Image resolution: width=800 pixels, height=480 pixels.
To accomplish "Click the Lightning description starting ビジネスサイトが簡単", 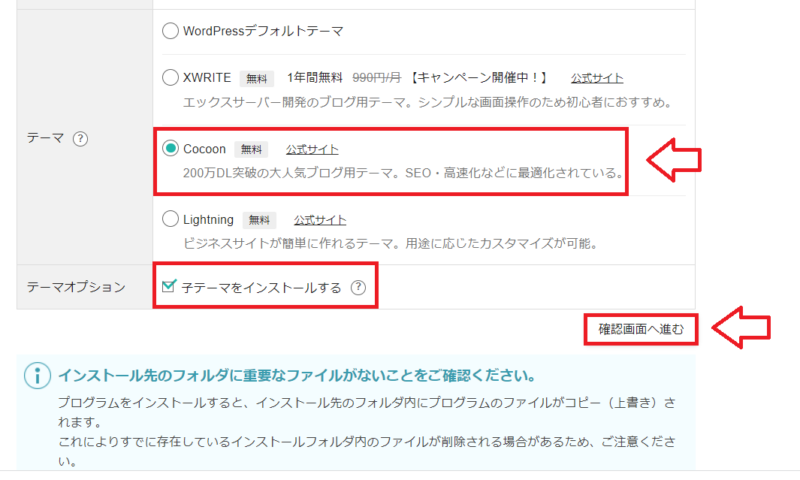I will (390, 243).
